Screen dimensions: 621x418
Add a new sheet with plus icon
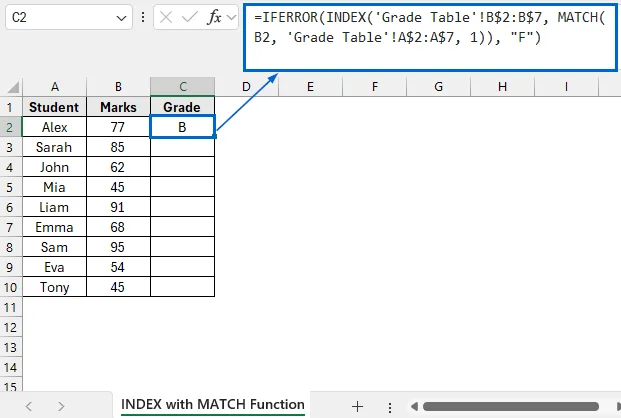(357, 406)
